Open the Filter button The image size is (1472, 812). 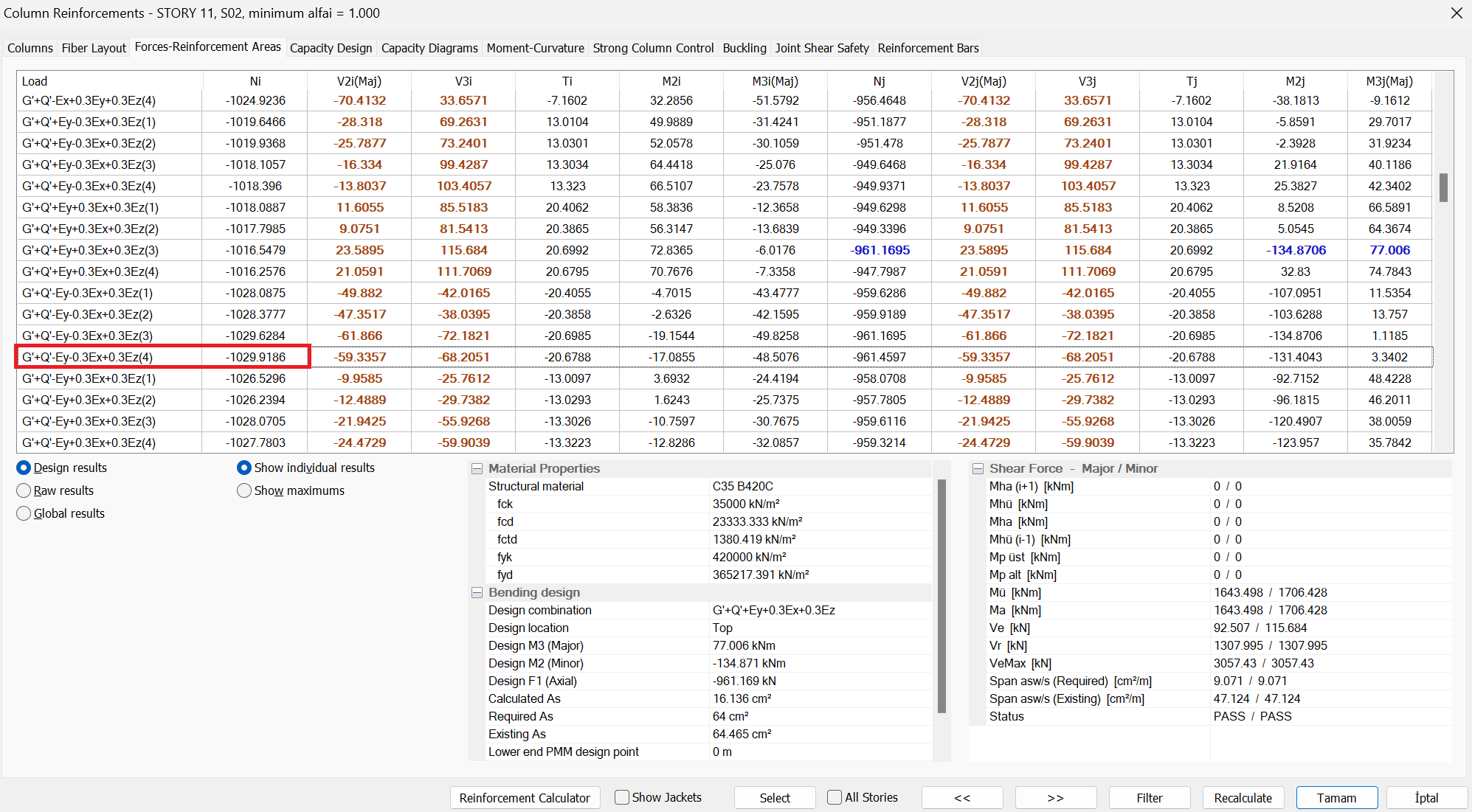pyautogui.click(x=1149, y=798)
